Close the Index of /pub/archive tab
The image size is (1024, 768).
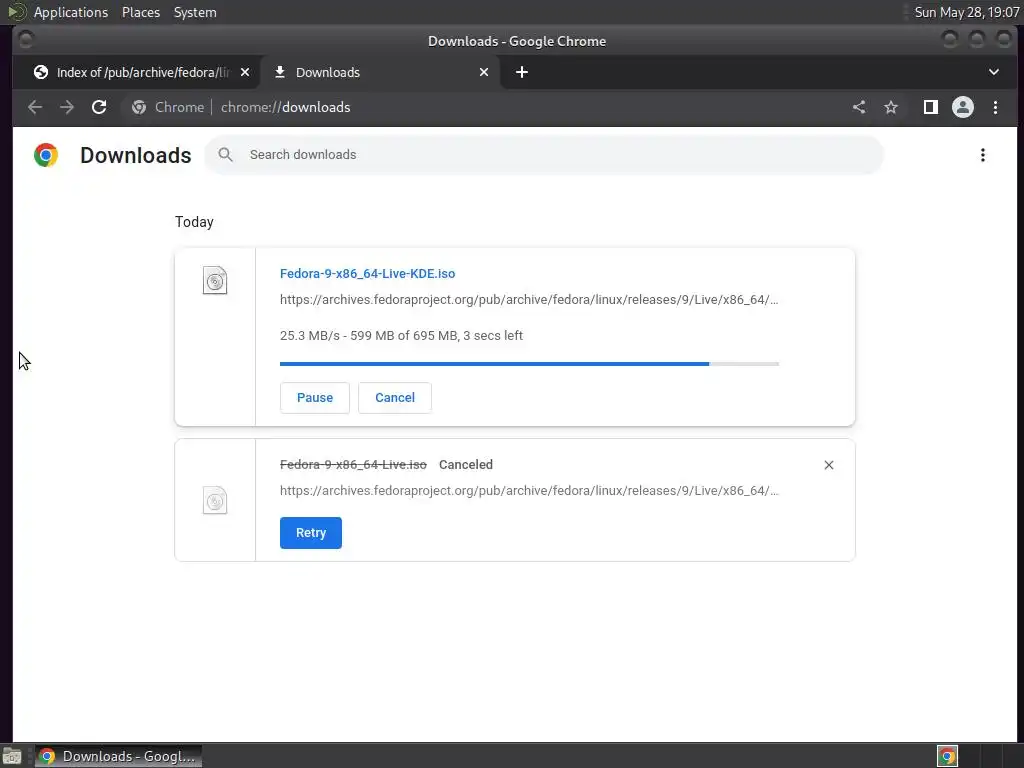[245, 72]
